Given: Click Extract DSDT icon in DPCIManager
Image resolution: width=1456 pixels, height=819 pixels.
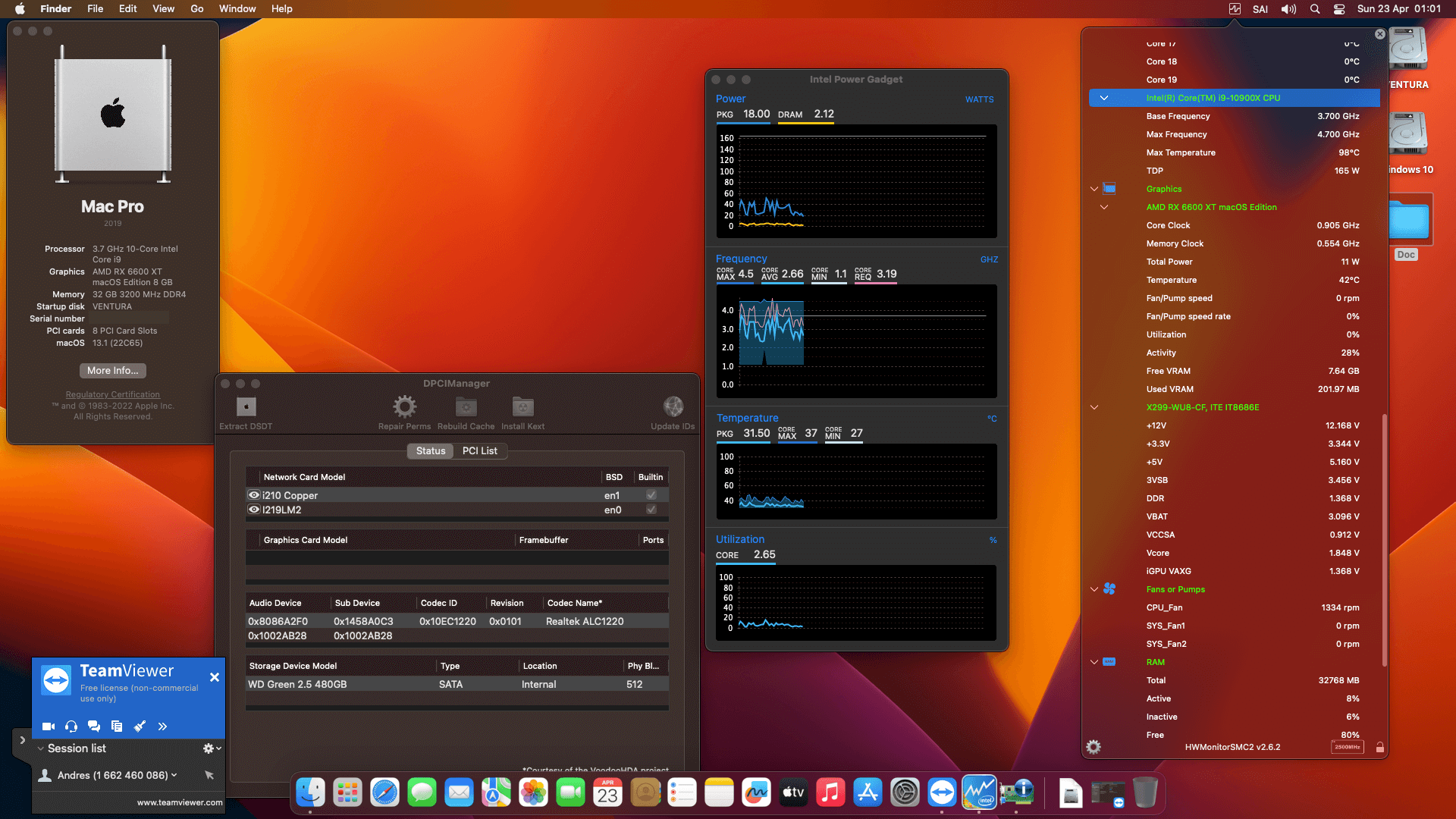Looking at the screenshot, I should tap(246, 406).
